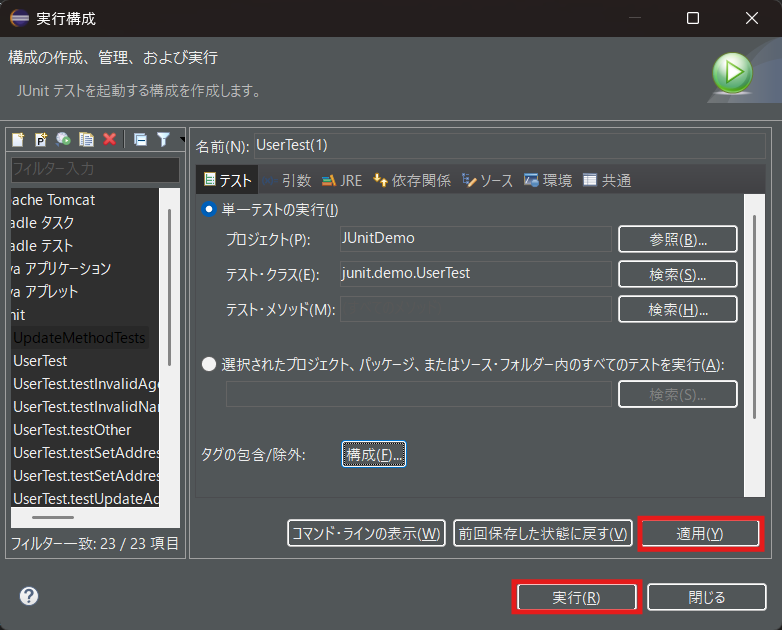Select the UserTest.testUpdateAd configuration
Image resolution: width=782 pixels, height=630 pixels.
[x=86, y=498]
